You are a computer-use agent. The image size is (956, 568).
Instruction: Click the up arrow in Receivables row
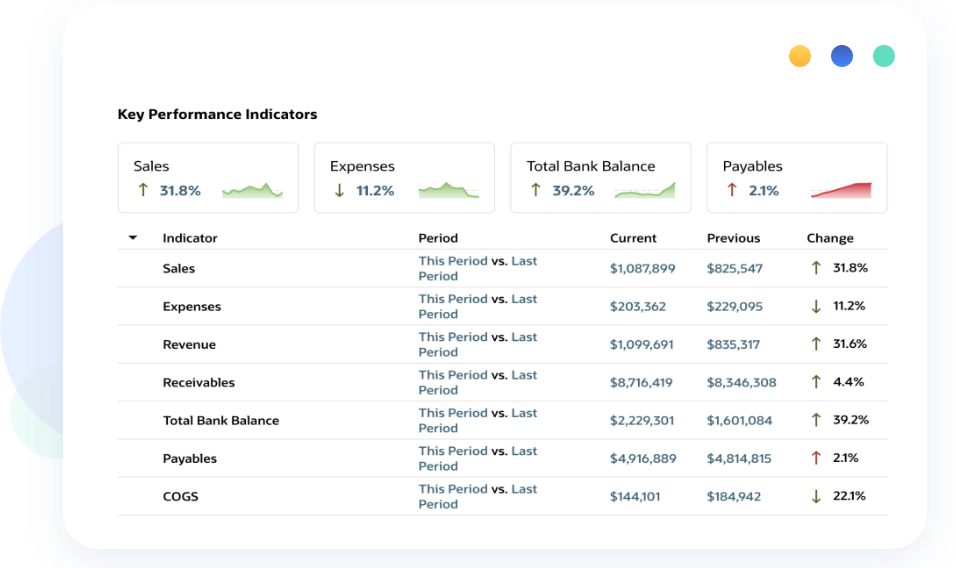click(x=816, y=382)
